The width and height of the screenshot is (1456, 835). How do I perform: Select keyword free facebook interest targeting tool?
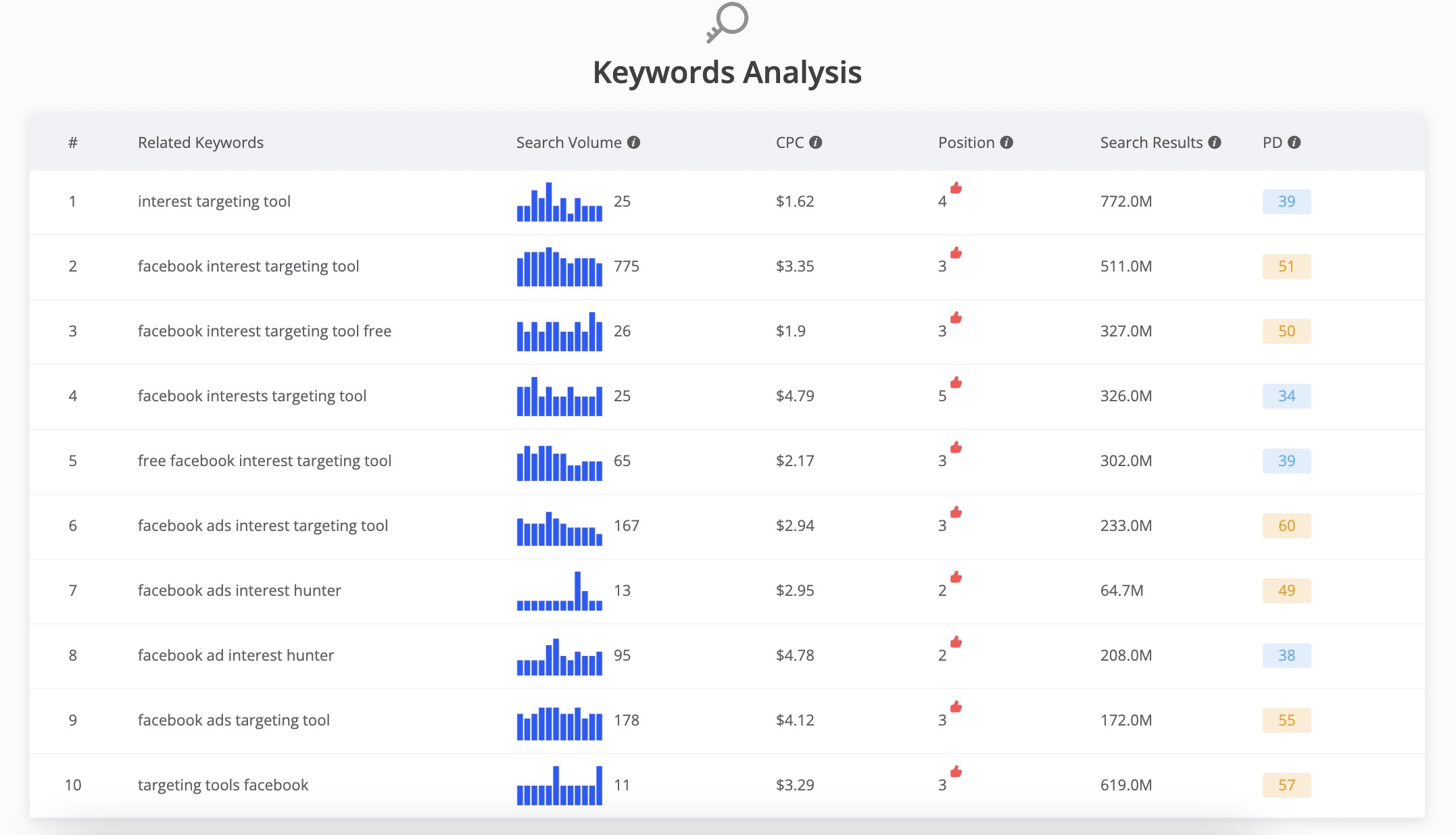pos(264,461)
